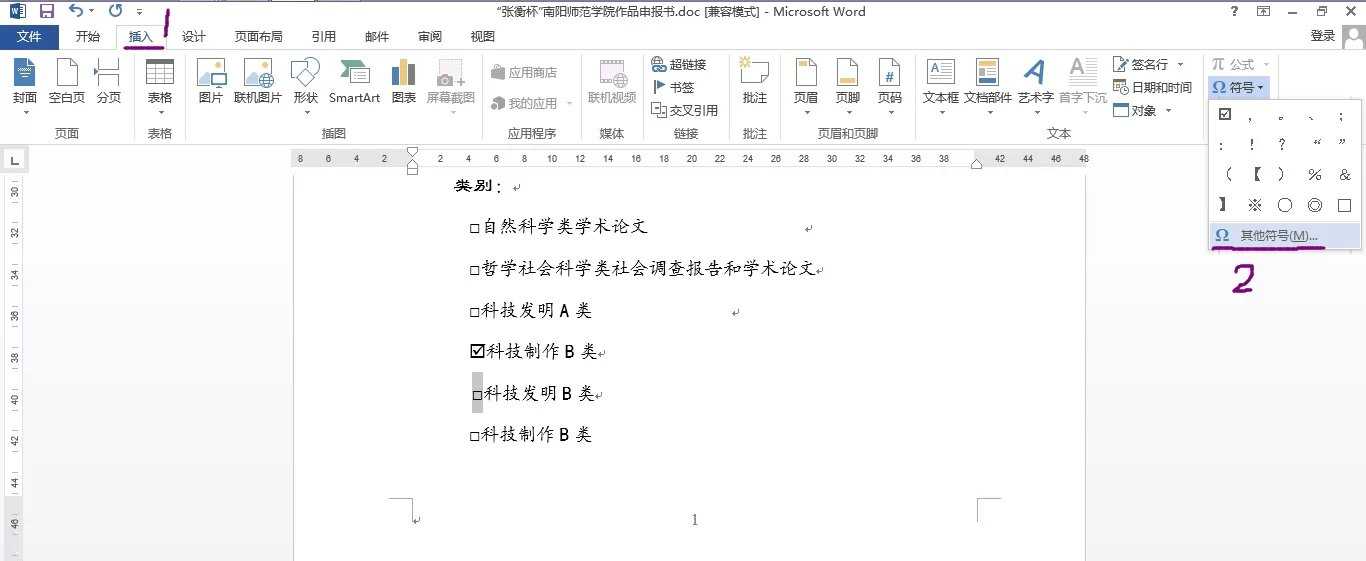Click the Redo (repeat) icon
The height and width of the screenshot is (561, 1366).
tap(115, 11)
